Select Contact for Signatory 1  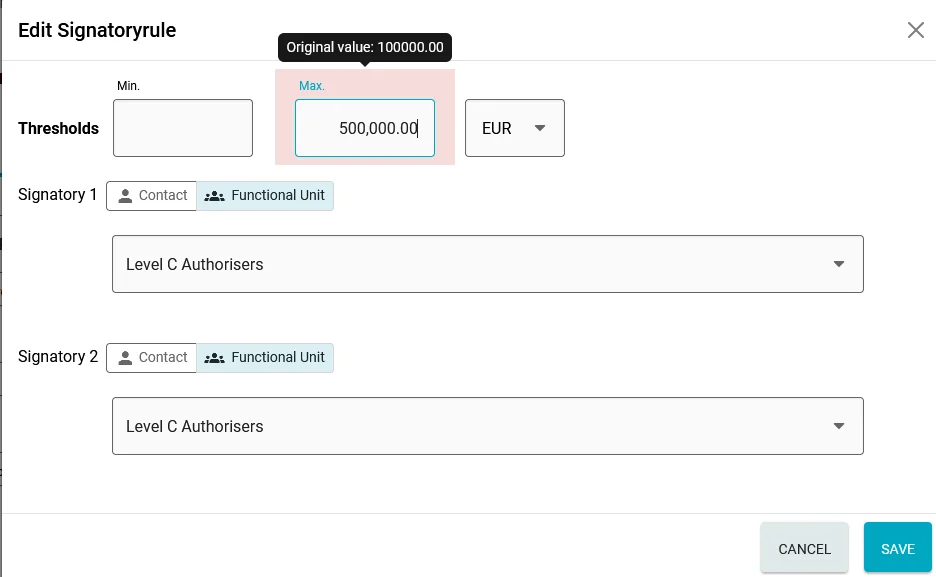click(152, 196)
